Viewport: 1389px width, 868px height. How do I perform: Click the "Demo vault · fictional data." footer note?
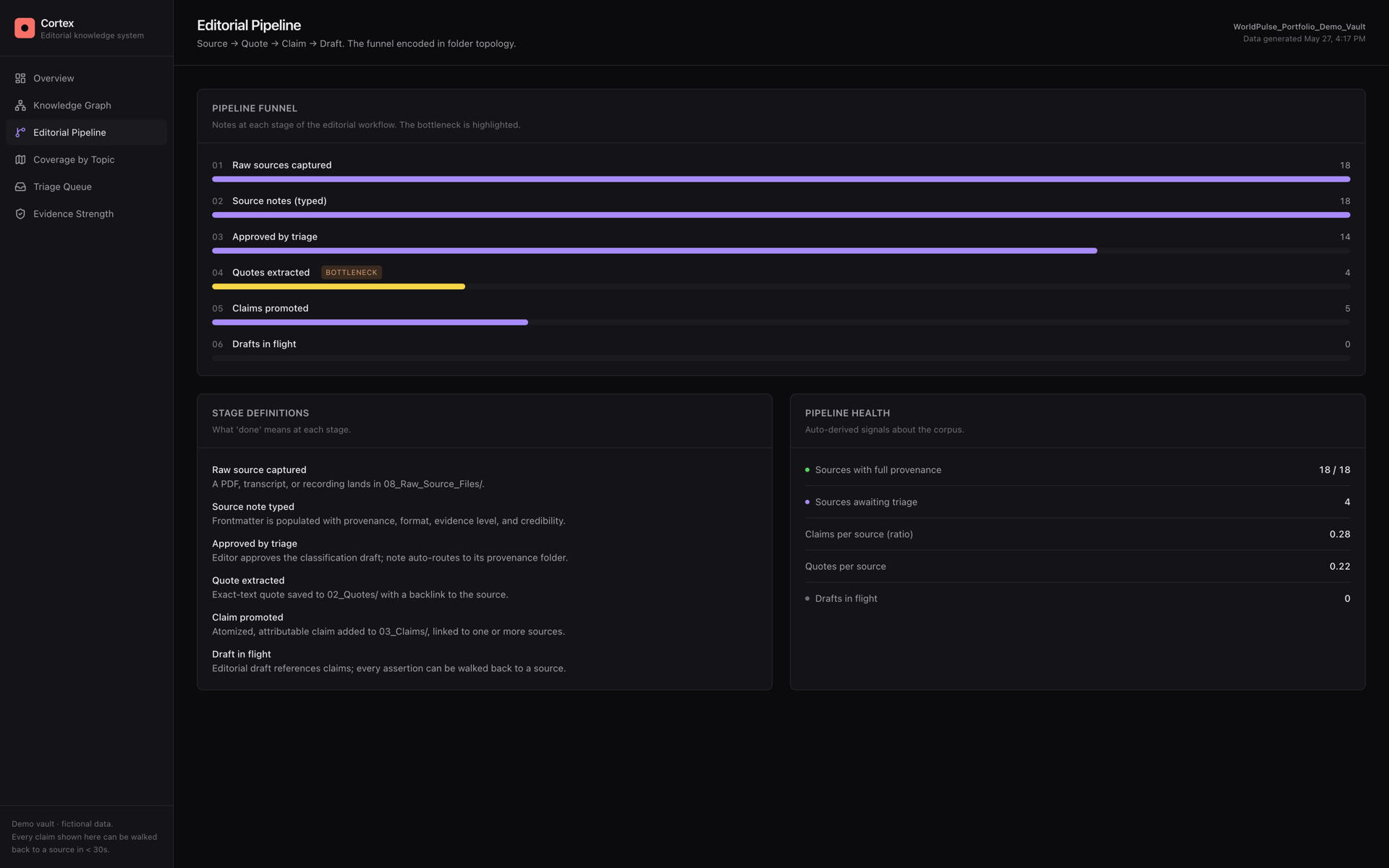pyautogui.click(x=62, y=824)
